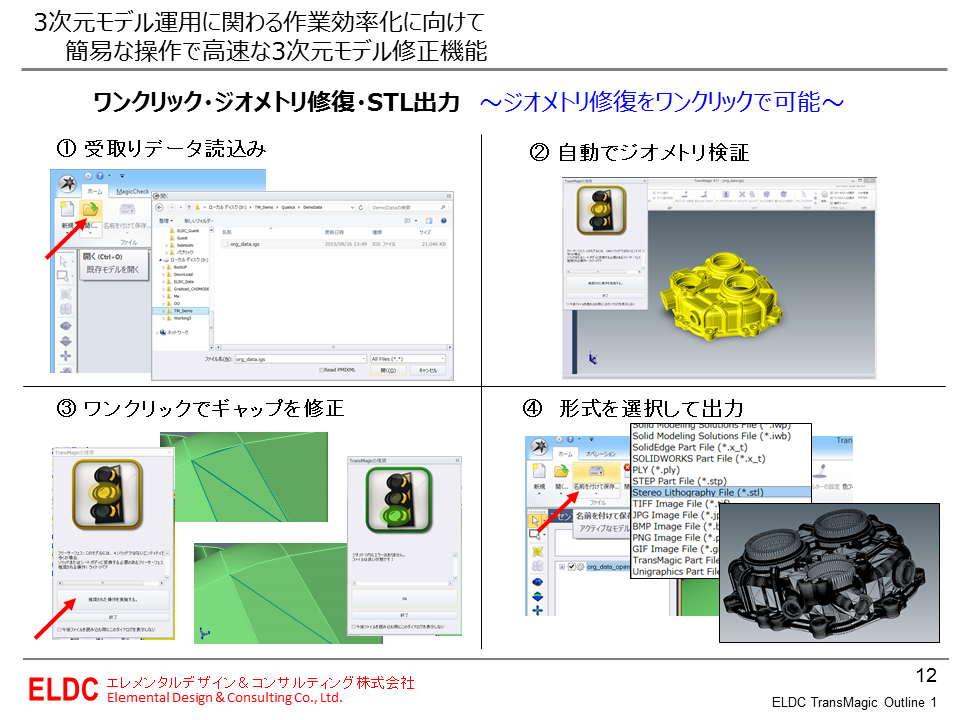Click the yellow traffic light icon in the left dialog
The image size is (960, 720).
click(x=107, y=495)
